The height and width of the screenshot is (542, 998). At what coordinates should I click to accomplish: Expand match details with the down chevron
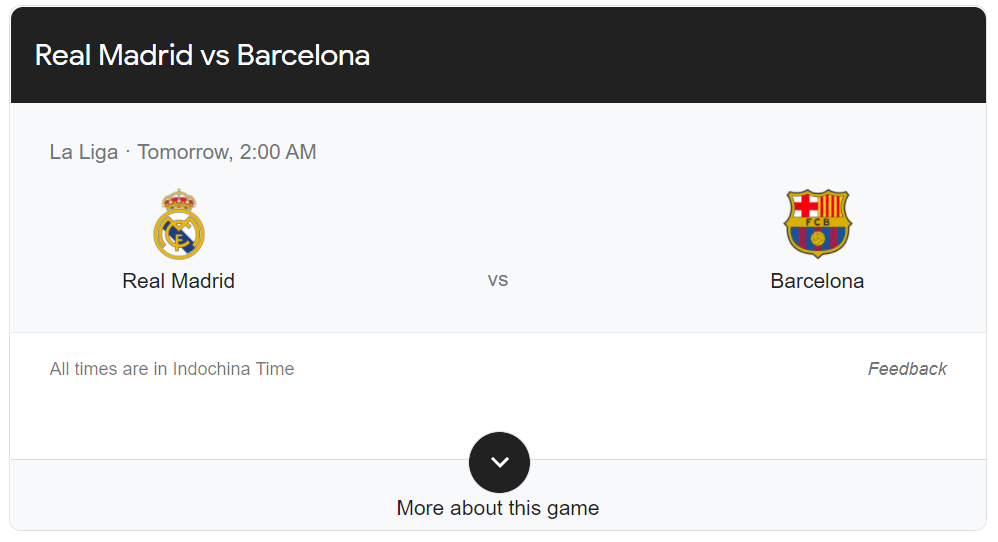coord(500,462)
